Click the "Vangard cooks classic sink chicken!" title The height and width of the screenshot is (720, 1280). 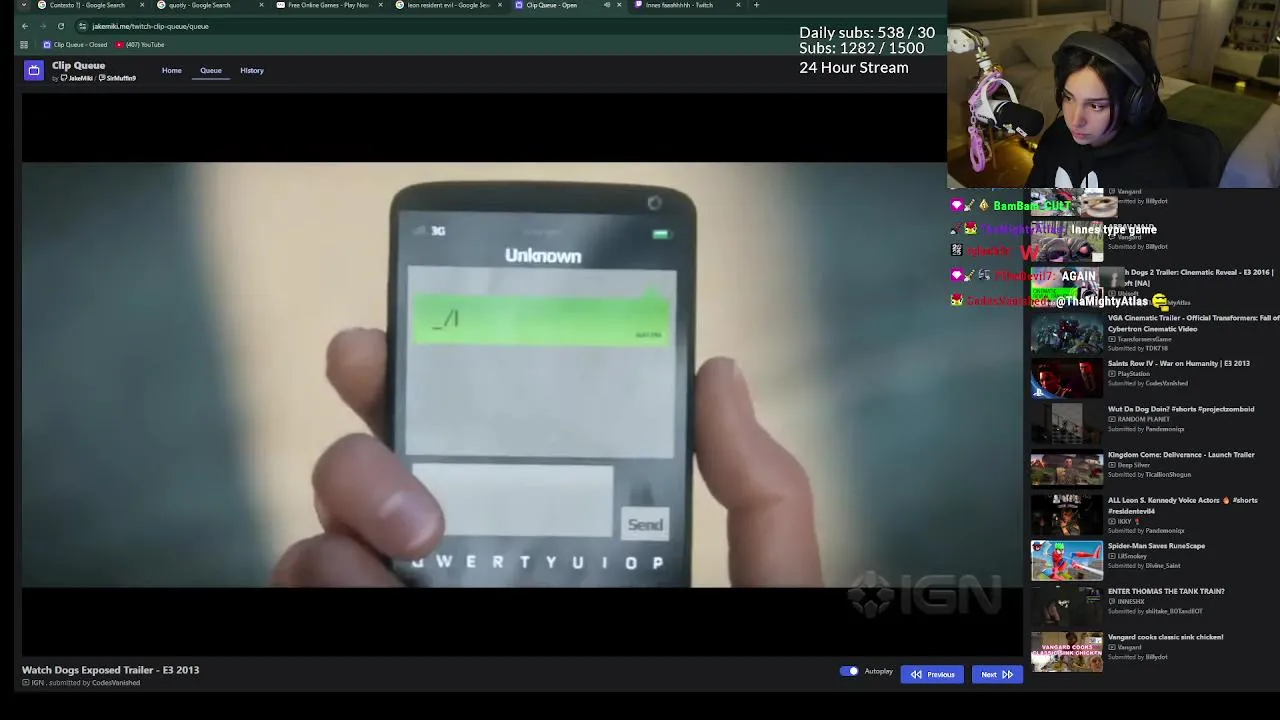(x=1165, y=637)
